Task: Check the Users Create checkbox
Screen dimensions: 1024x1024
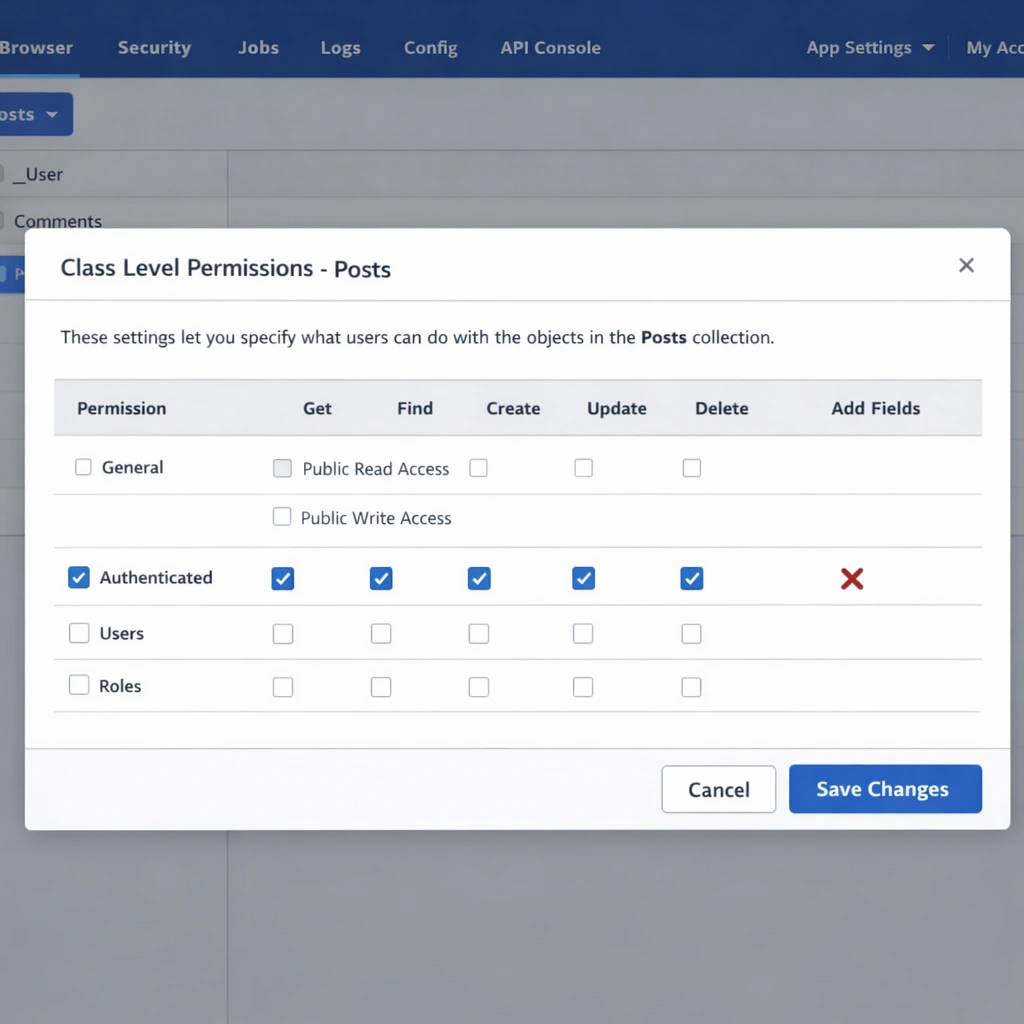Action: click(x=479, y=634)
